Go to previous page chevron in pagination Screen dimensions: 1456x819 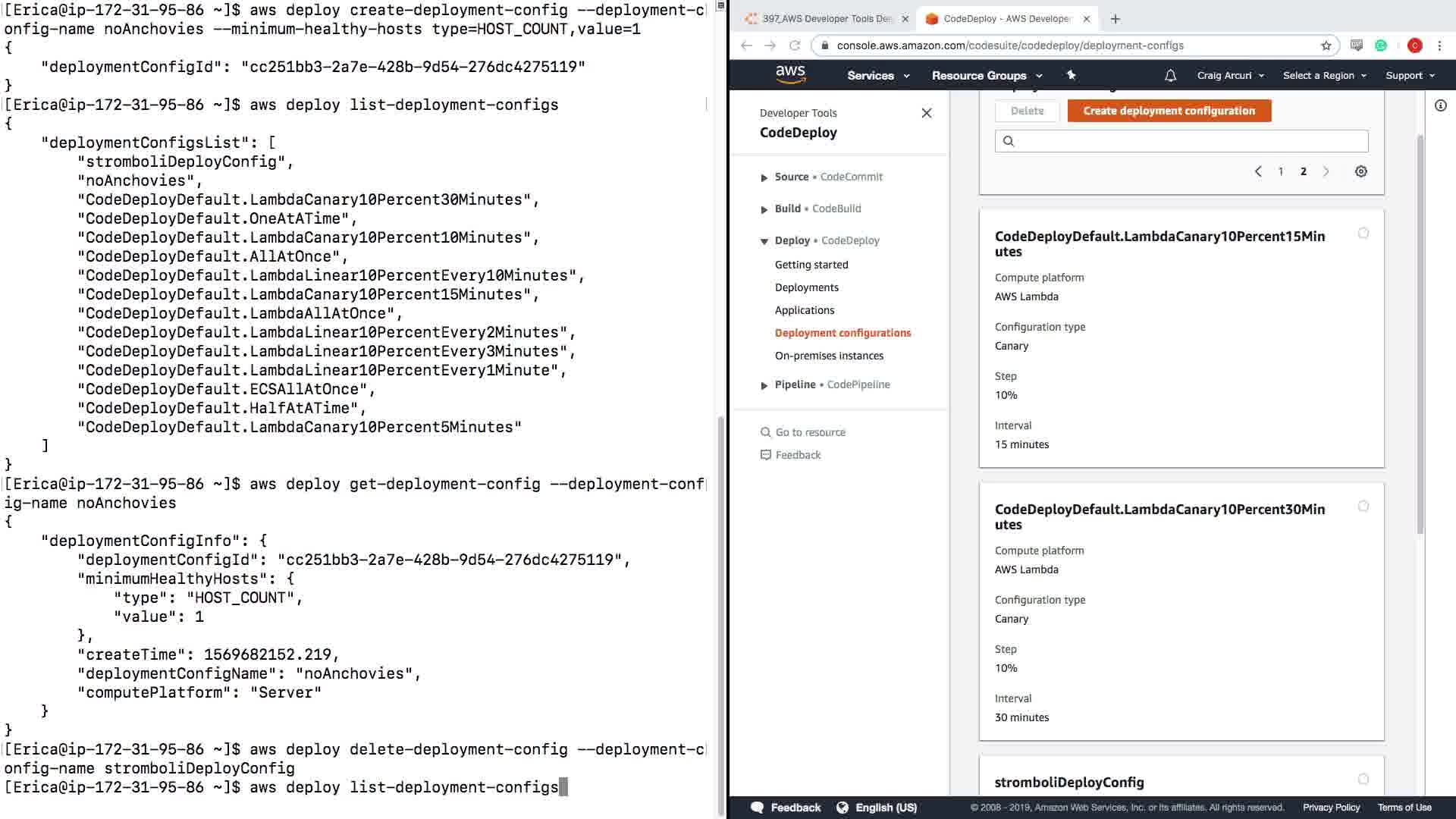click(x=1258, y=171)
